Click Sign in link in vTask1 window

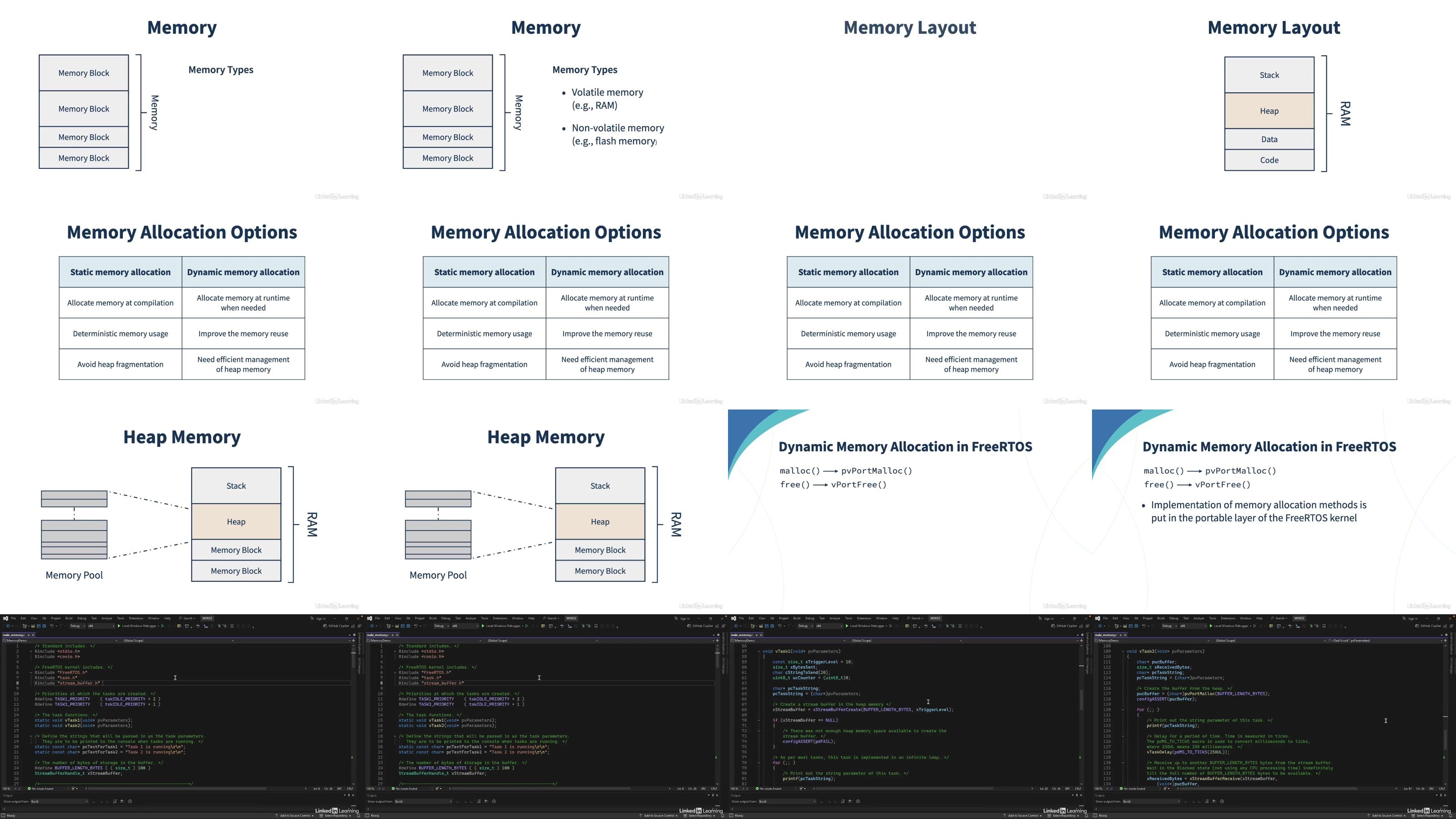pos(1048,619)
